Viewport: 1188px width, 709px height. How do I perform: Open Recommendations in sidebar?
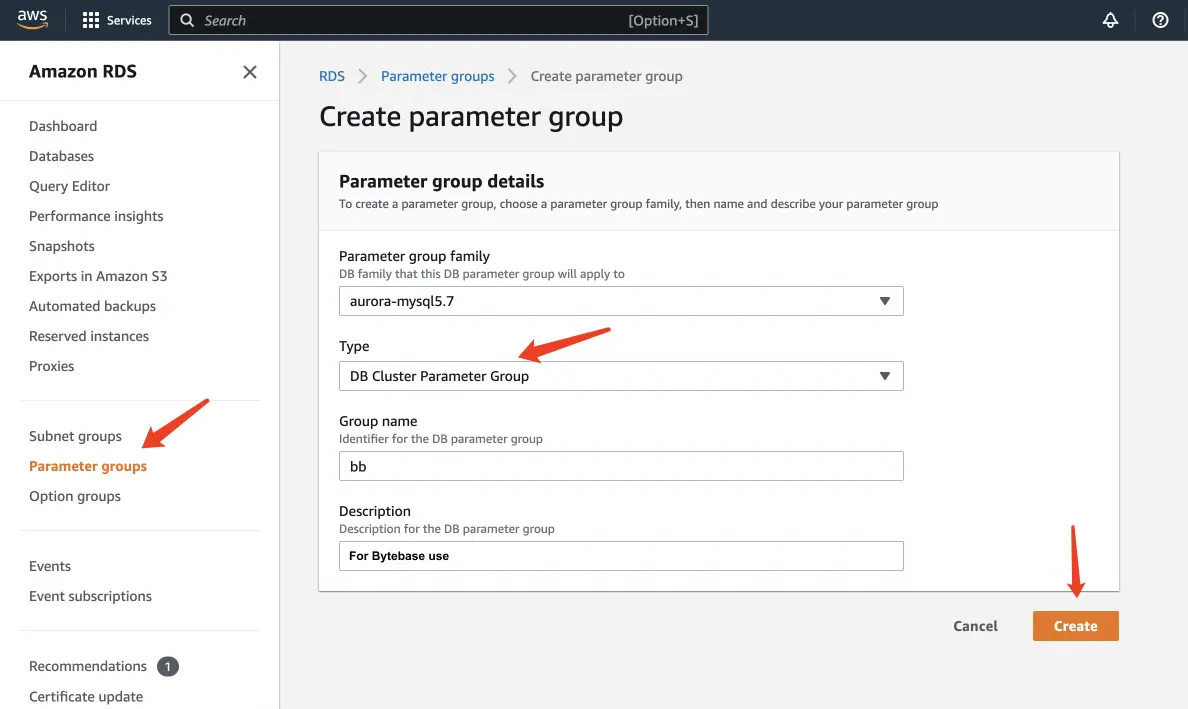click(x=88, y=667)
